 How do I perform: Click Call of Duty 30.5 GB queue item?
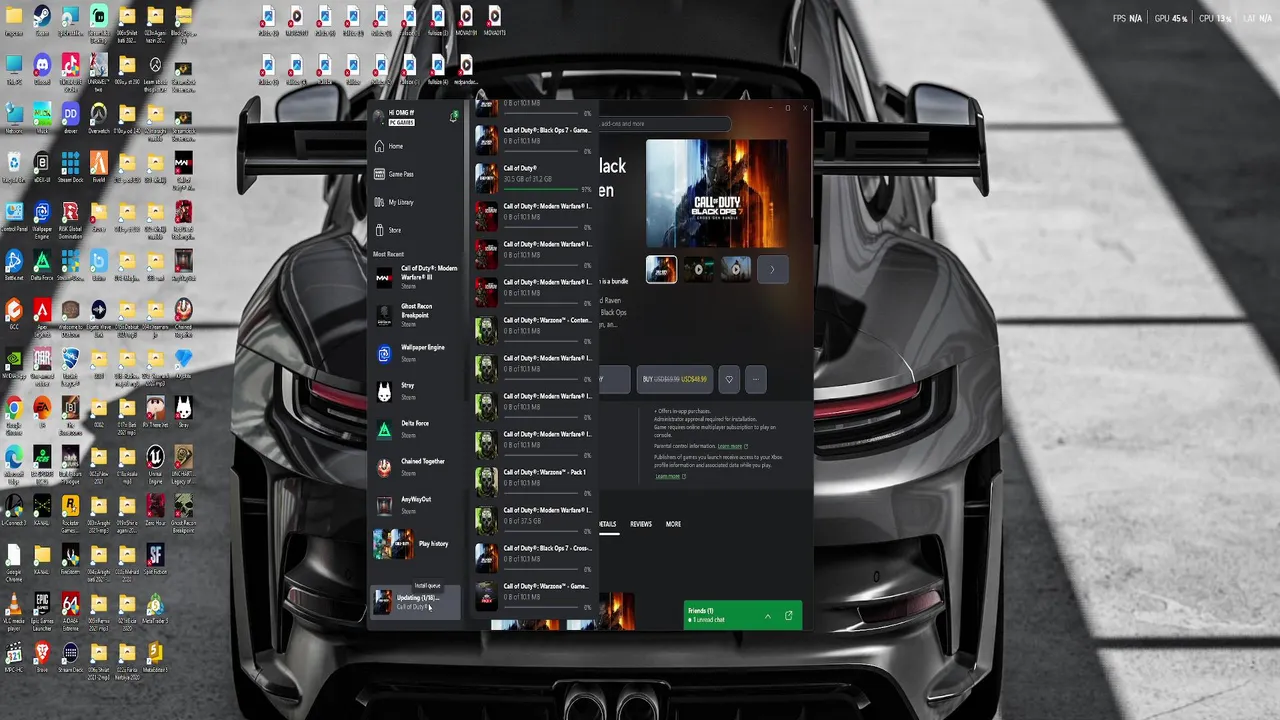(x=534, y=176)
